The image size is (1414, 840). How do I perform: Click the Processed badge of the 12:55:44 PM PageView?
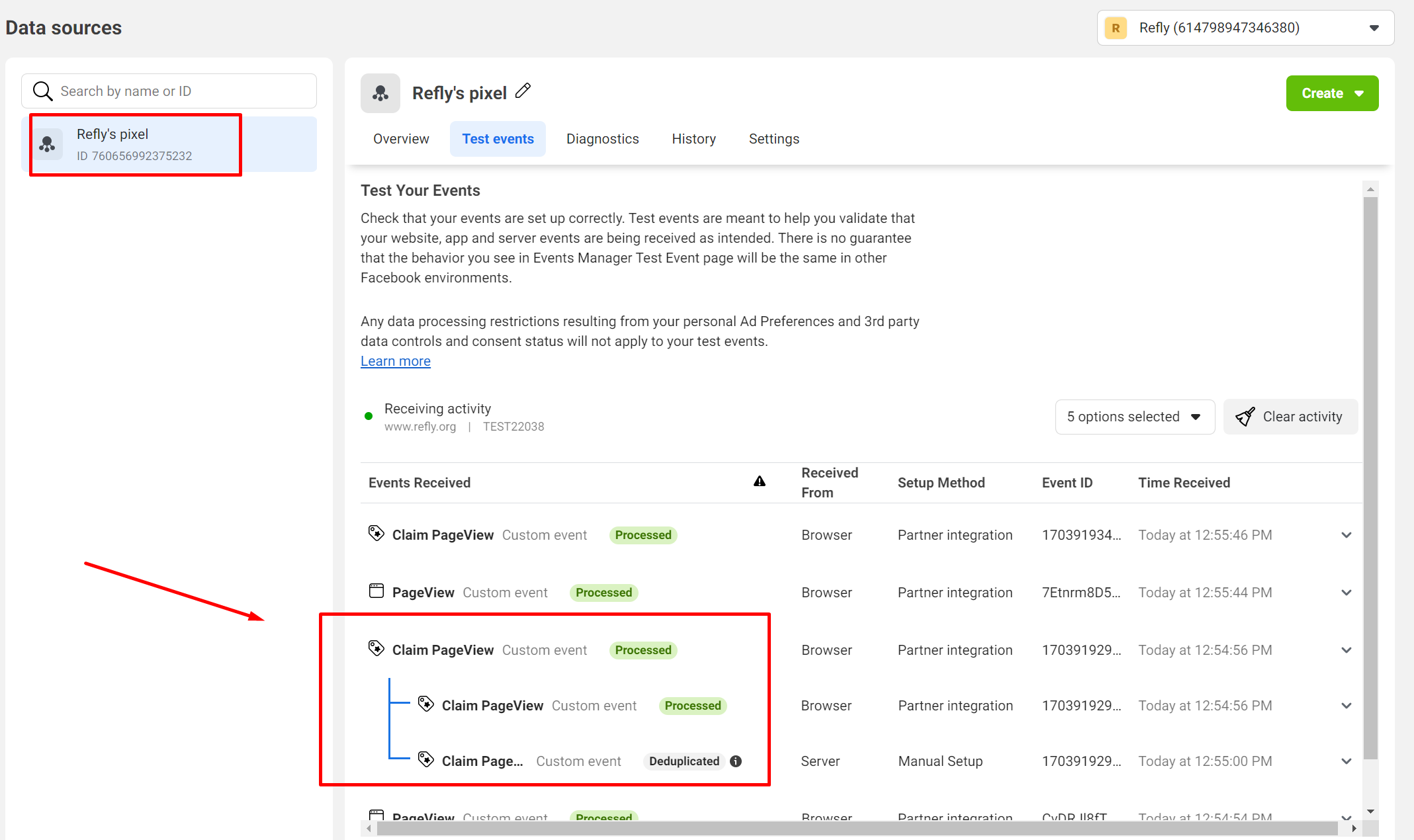[x=603, y=593]
